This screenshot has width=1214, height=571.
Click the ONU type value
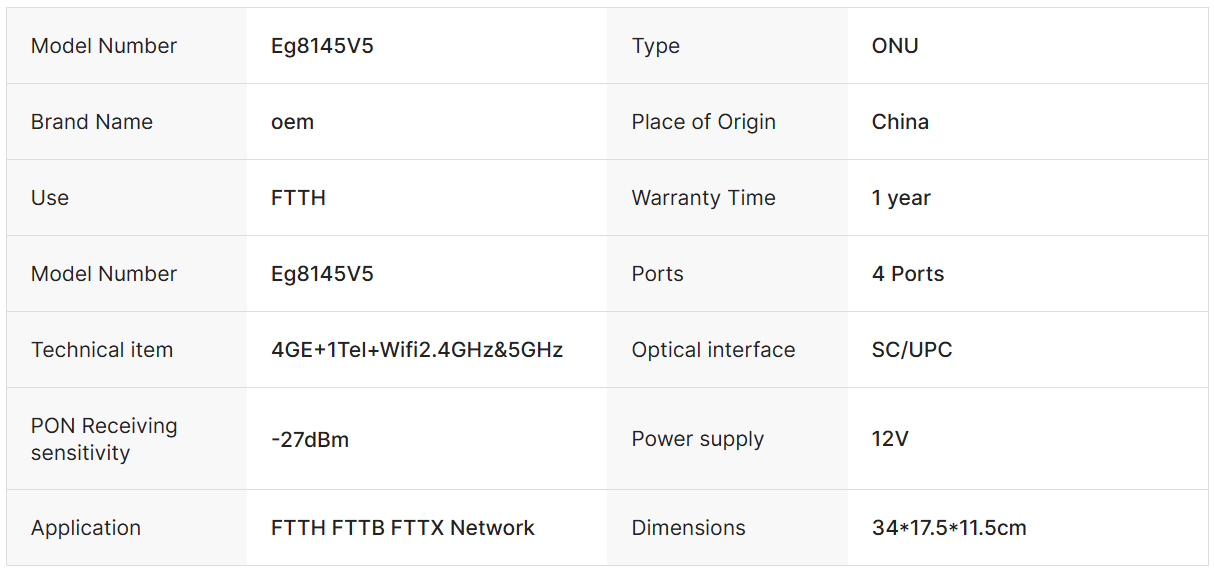coord(895,46)
